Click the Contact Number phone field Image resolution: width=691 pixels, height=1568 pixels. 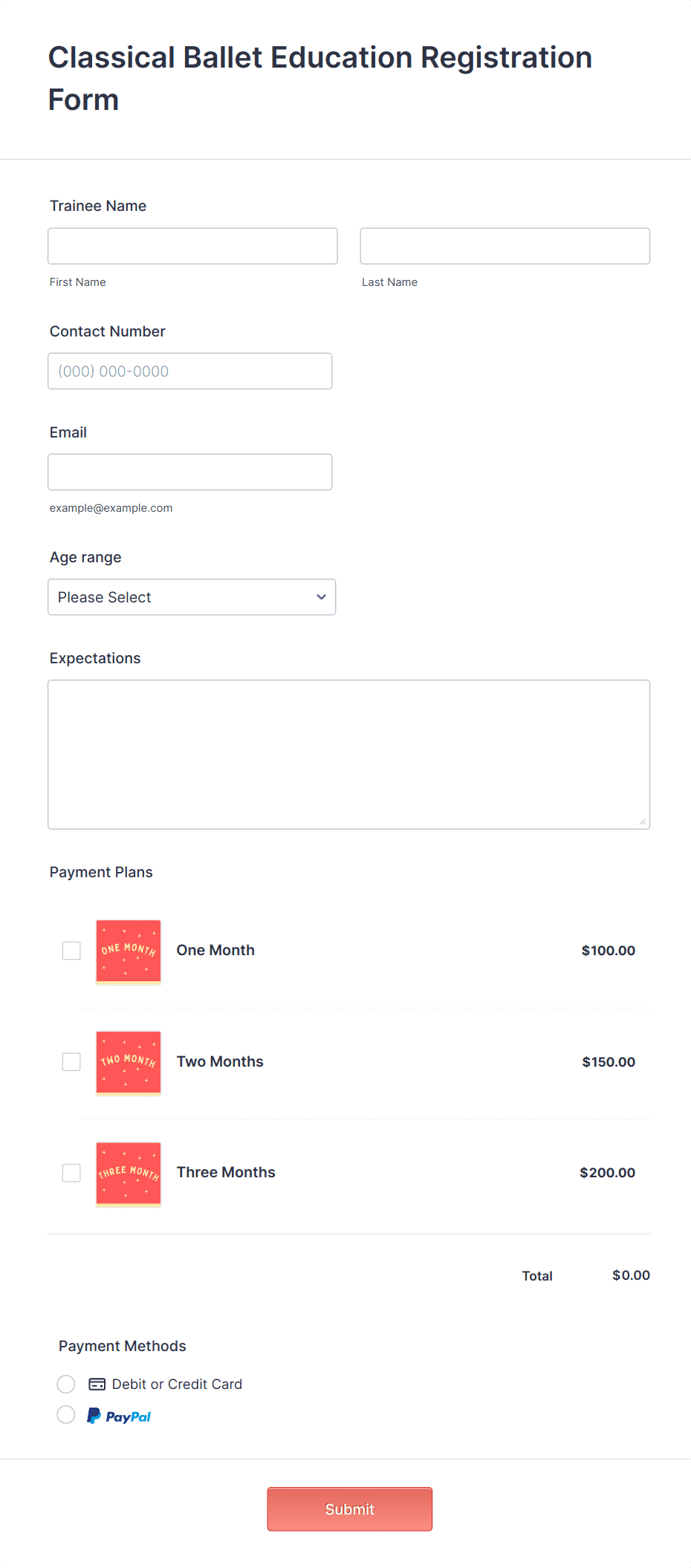click(189, 371)
